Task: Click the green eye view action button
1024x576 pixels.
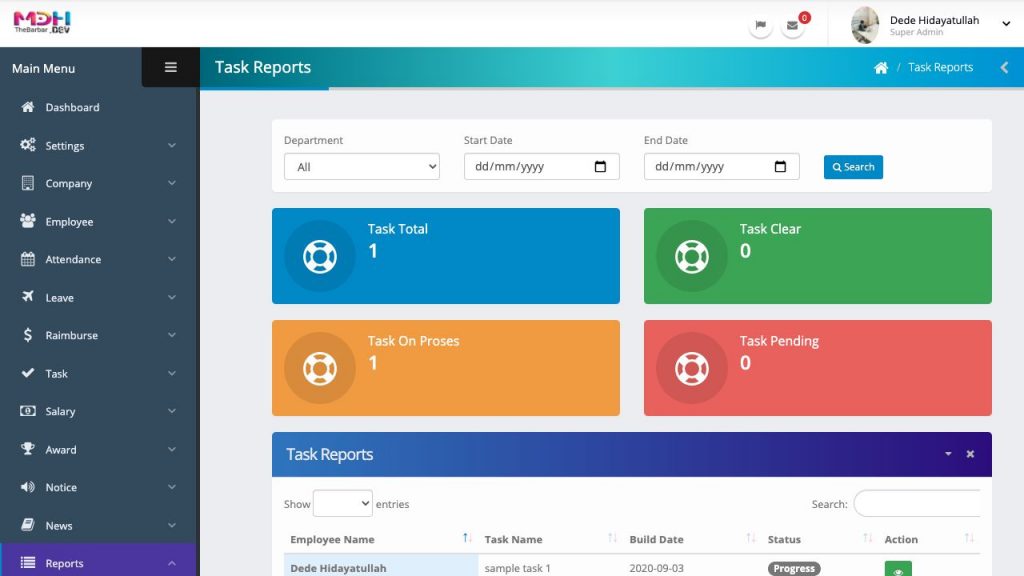Action: click(x=897, y=570)
